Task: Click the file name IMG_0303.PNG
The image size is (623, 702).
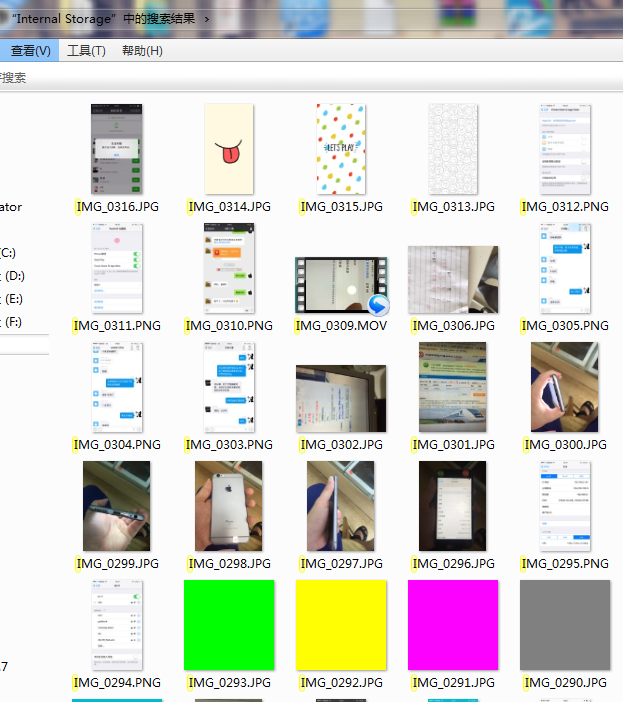Action: 229,445
